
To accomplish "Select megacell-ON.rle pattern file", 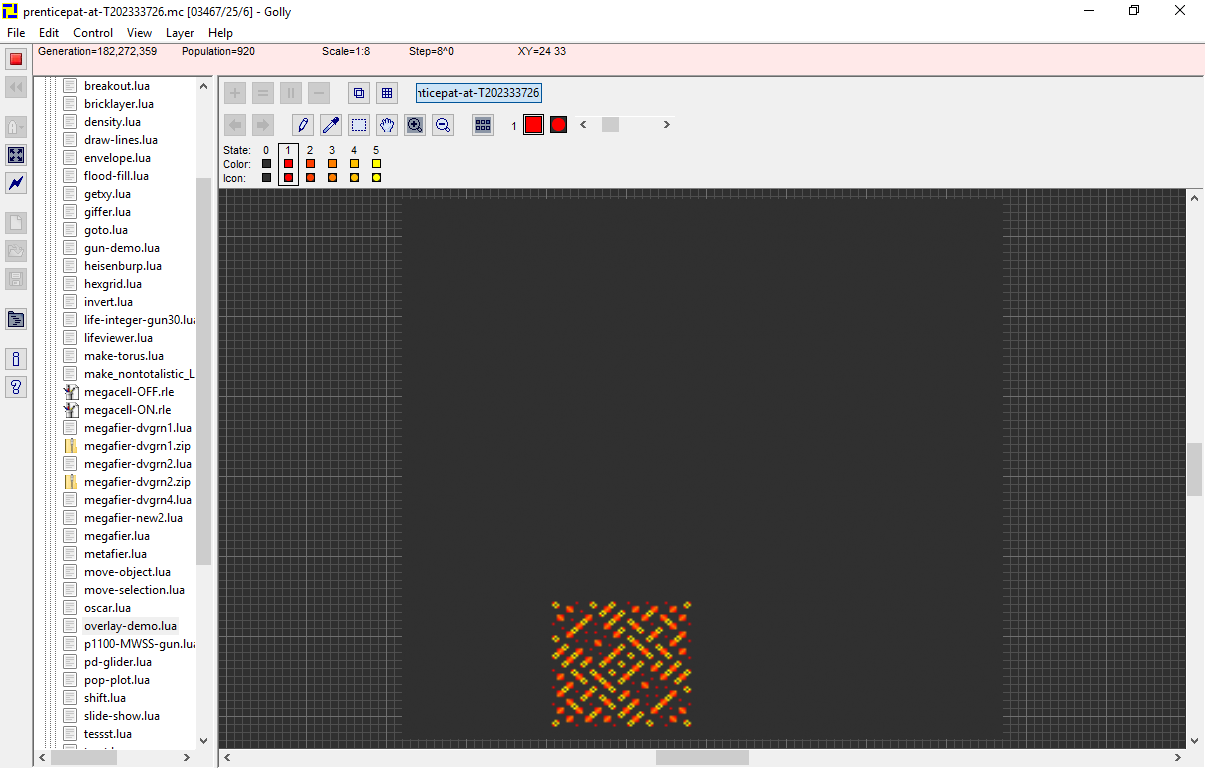I will pos(127,410).
